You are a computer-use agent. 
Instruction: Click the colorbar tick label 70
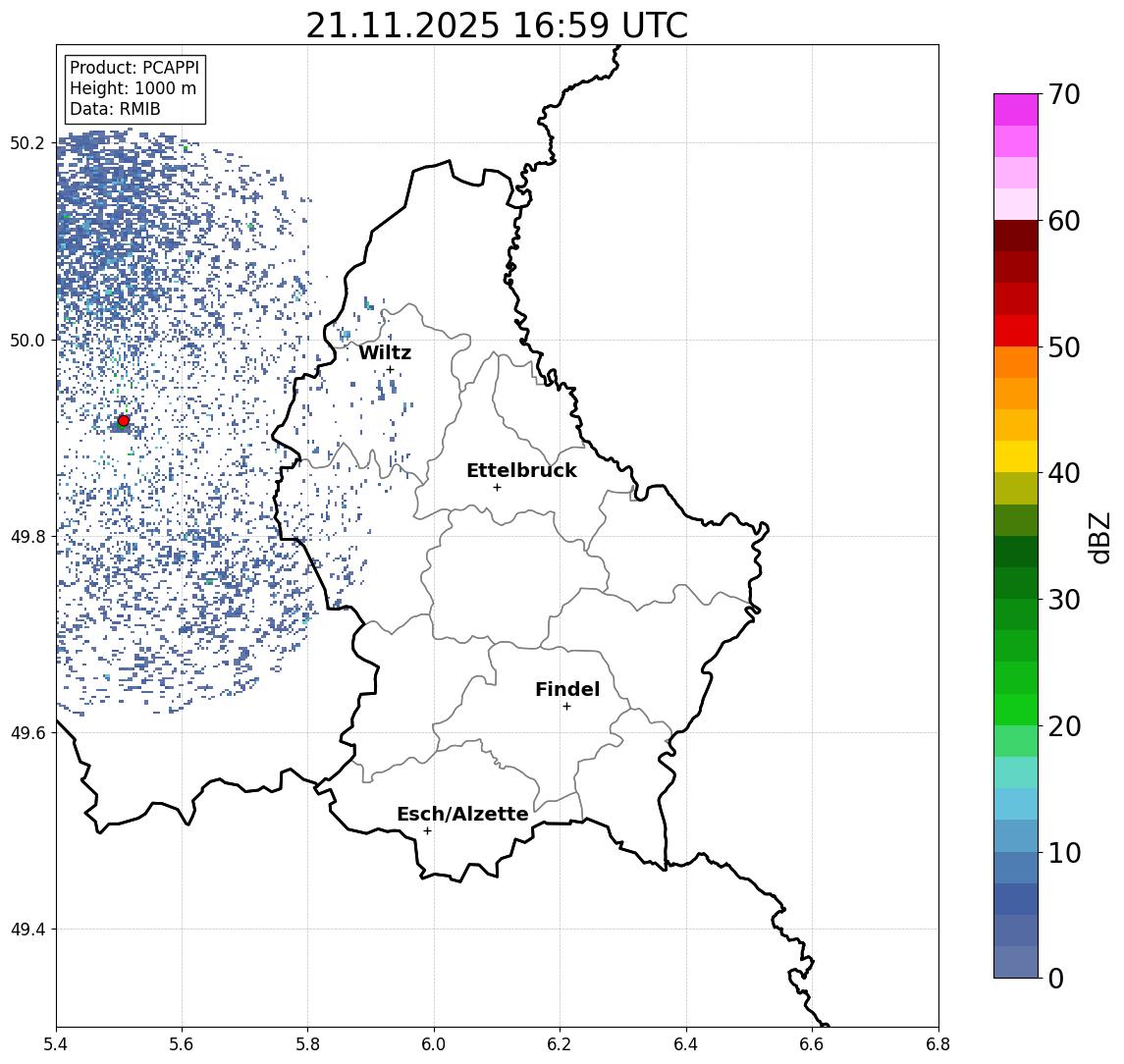point(1064,94)
